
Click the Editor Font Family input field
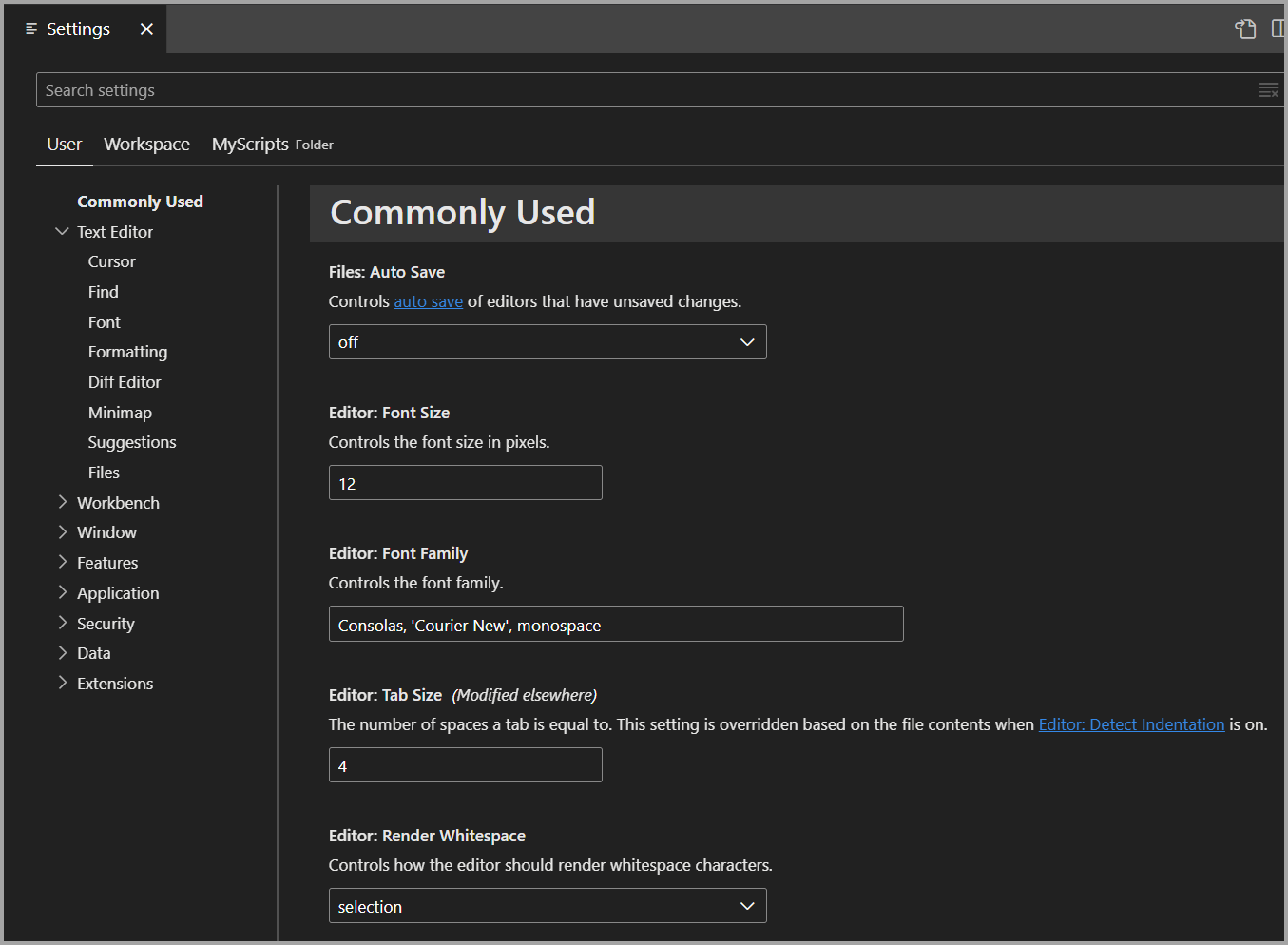tap(616, 624)
